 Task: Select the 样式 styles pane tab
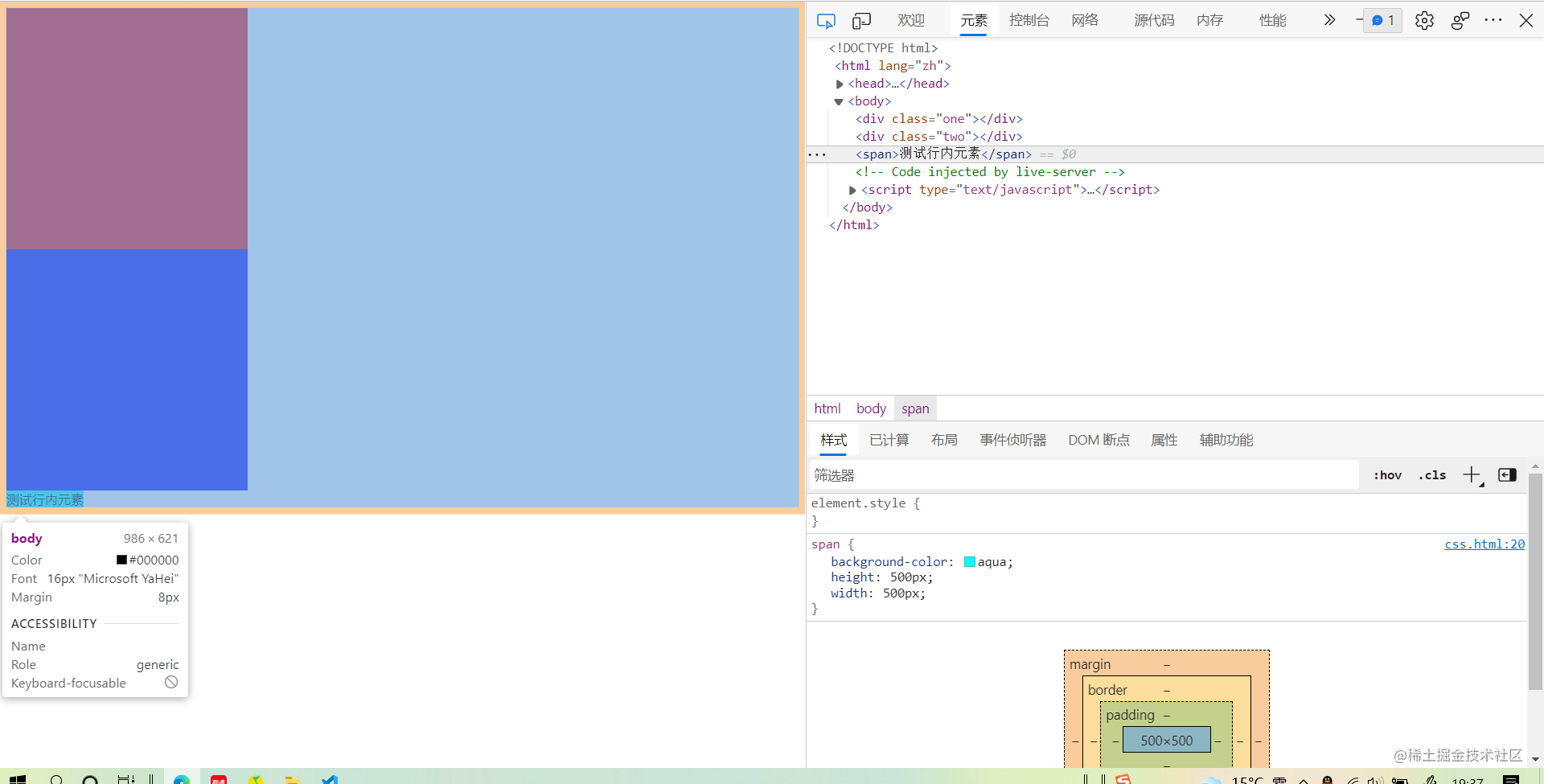coord(833,440)
